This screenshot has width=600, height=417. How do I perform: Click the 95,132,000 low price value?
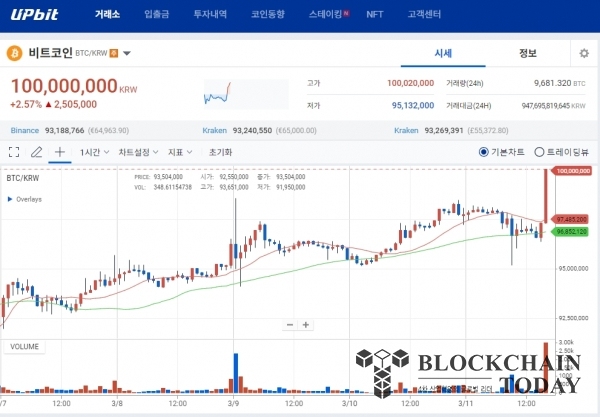(x=413, y=105)
